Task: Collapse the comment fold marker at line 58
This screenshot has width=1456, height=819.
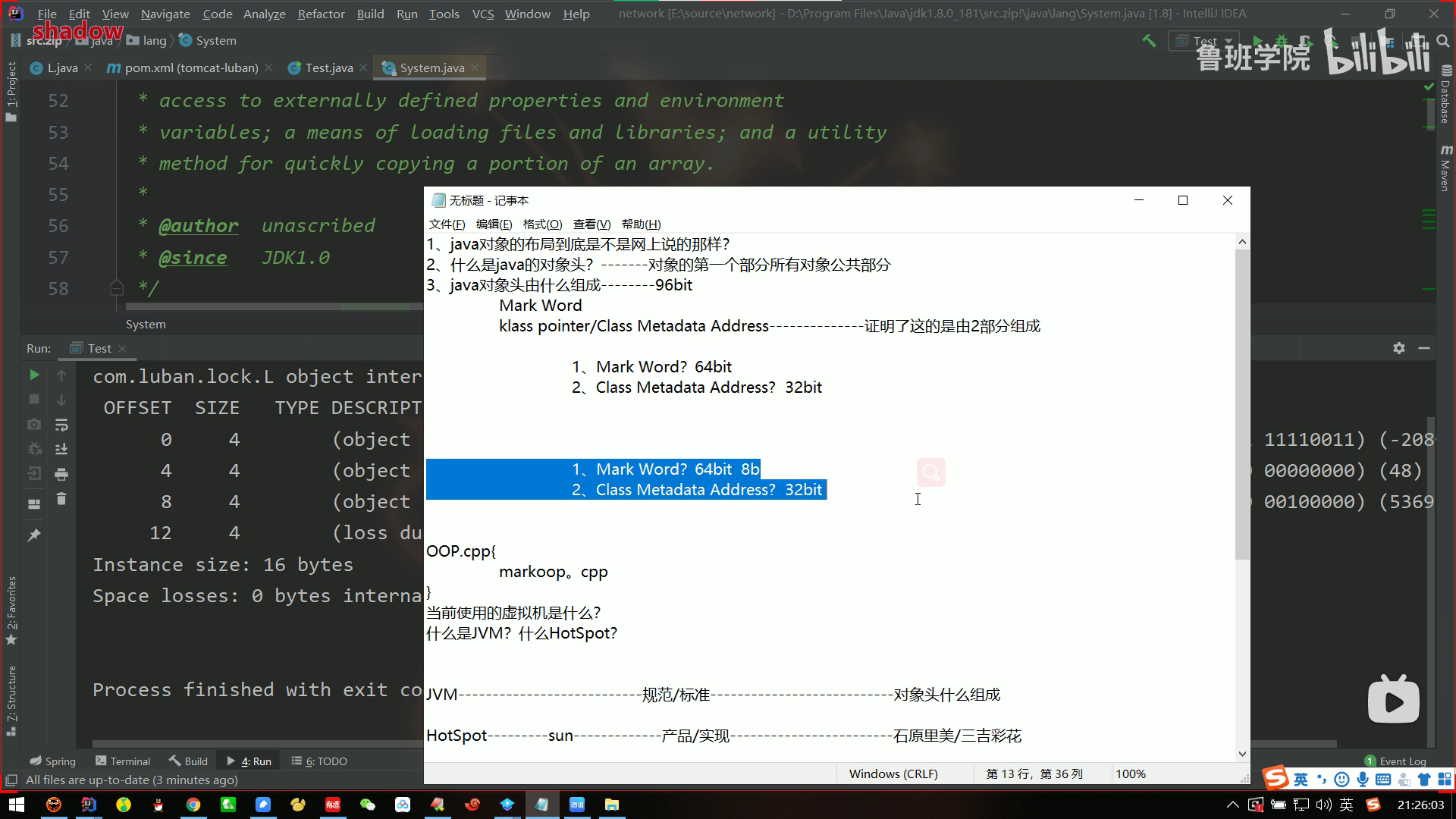Action: click(x=117, y=288)
